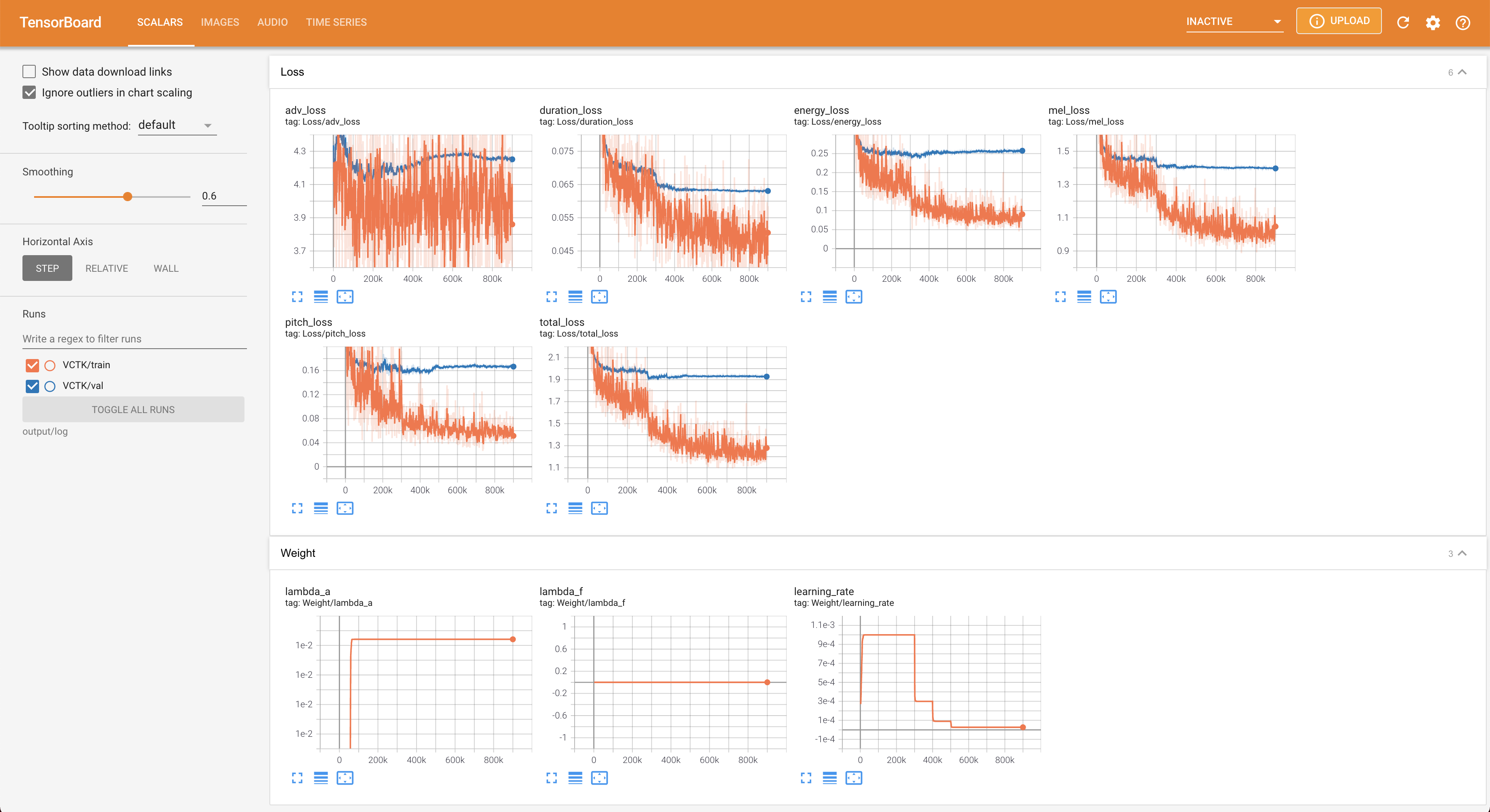The image size is (1490, 812).
Task: Toggle log scale for mel_loss chart
Action: (x=1084, y=297)
